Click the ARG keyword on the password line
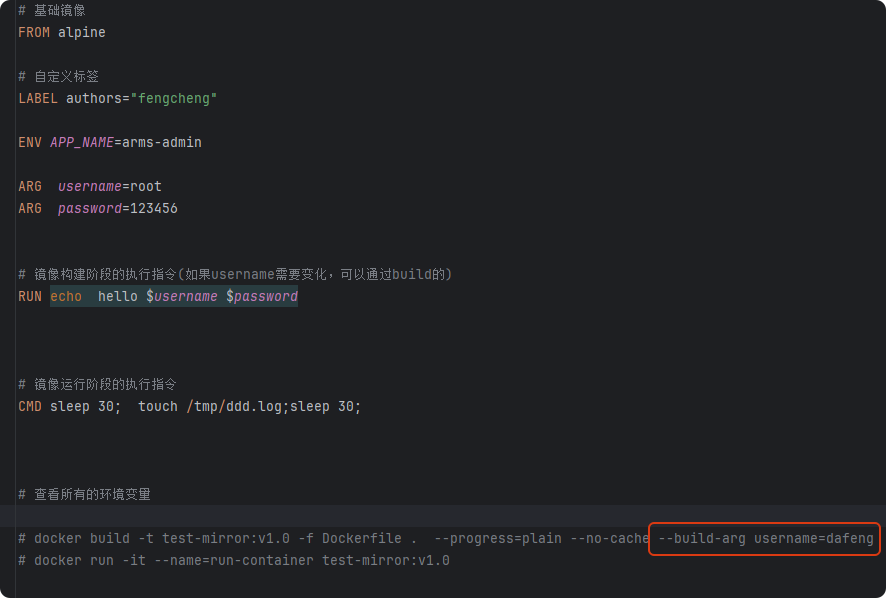This screenshot has width=886, height=598. (30, 209)
